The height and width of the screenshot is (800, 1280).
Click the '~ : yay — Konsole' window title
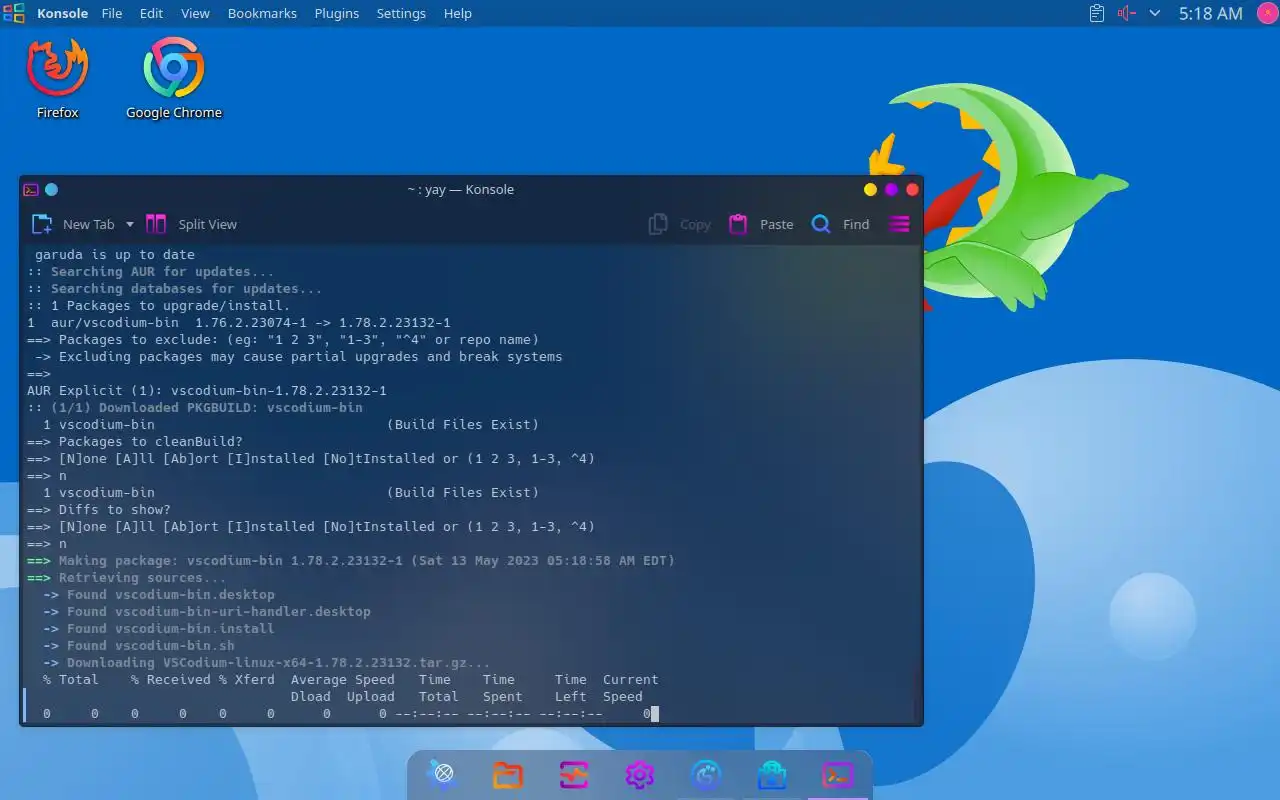pos(460,189)
